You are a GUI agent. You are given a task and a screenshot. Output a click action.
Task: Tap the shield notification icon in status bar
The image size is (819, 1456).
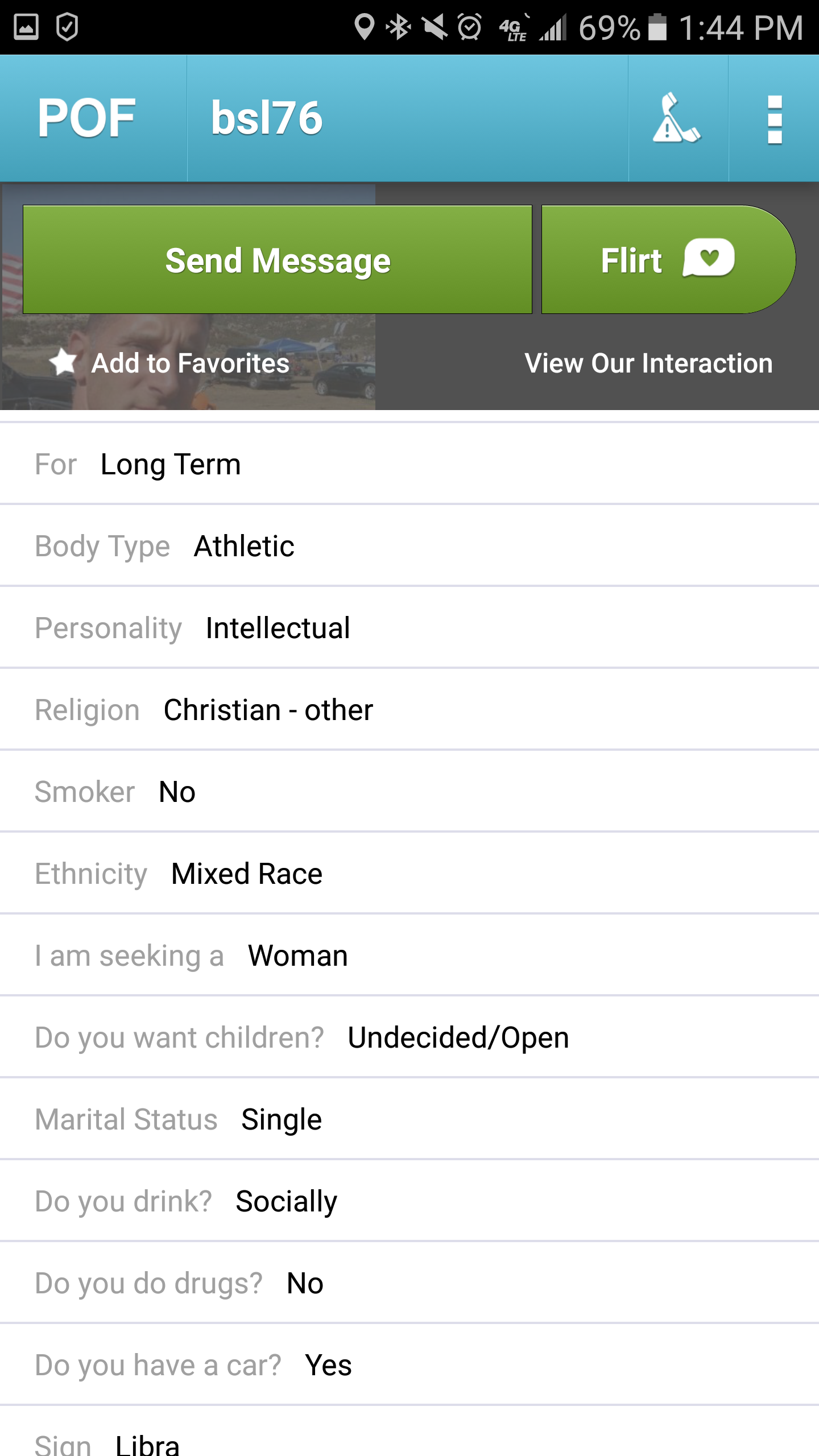tap(67, 27)
